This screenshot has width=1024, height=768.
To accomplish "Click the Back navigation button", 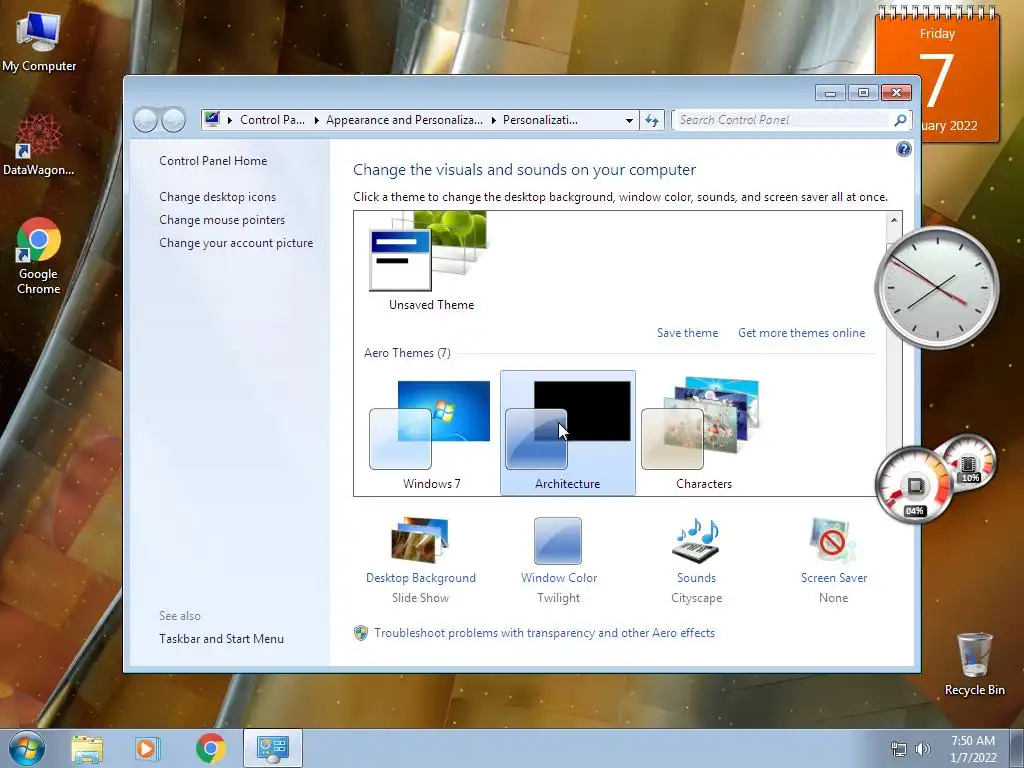I will point(145,120).
